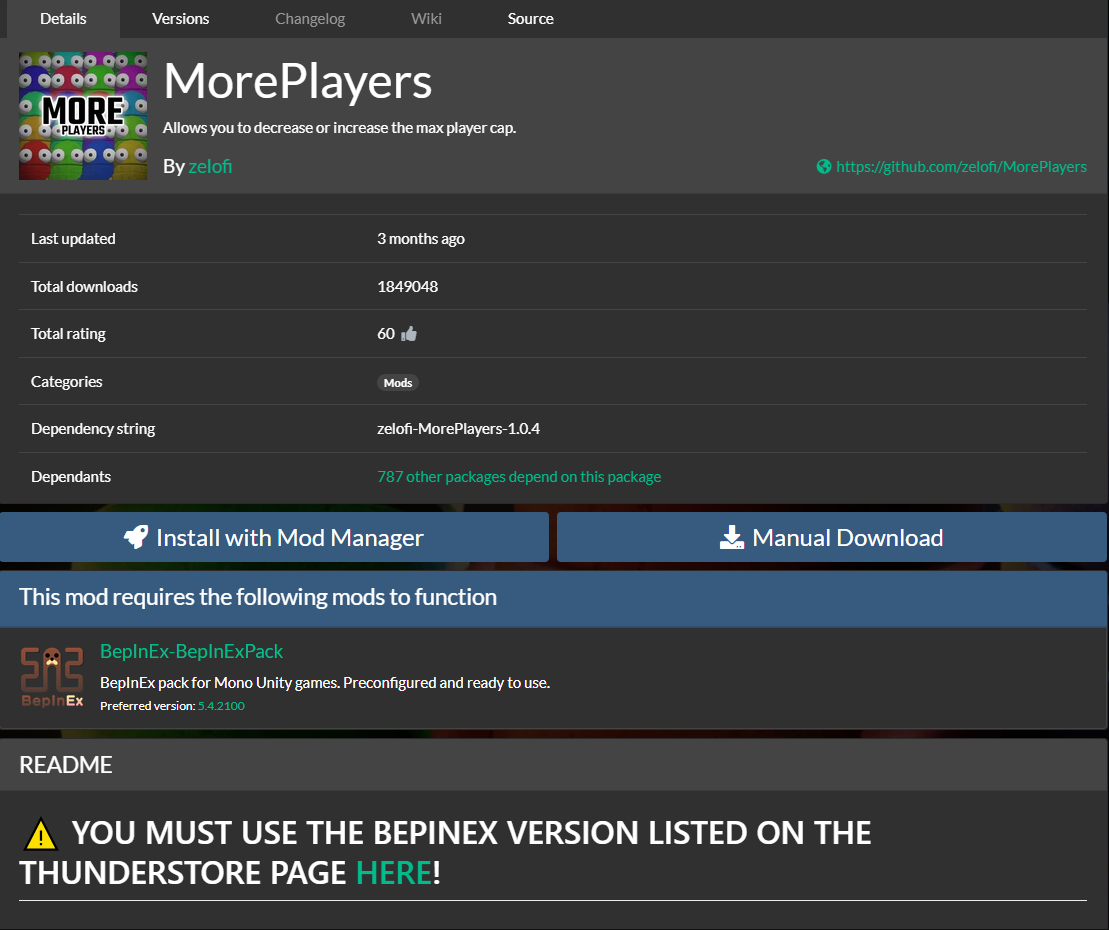Select the MorePlayers title heading
This screenshot has height=930, width=1109.
click(298, 81)
